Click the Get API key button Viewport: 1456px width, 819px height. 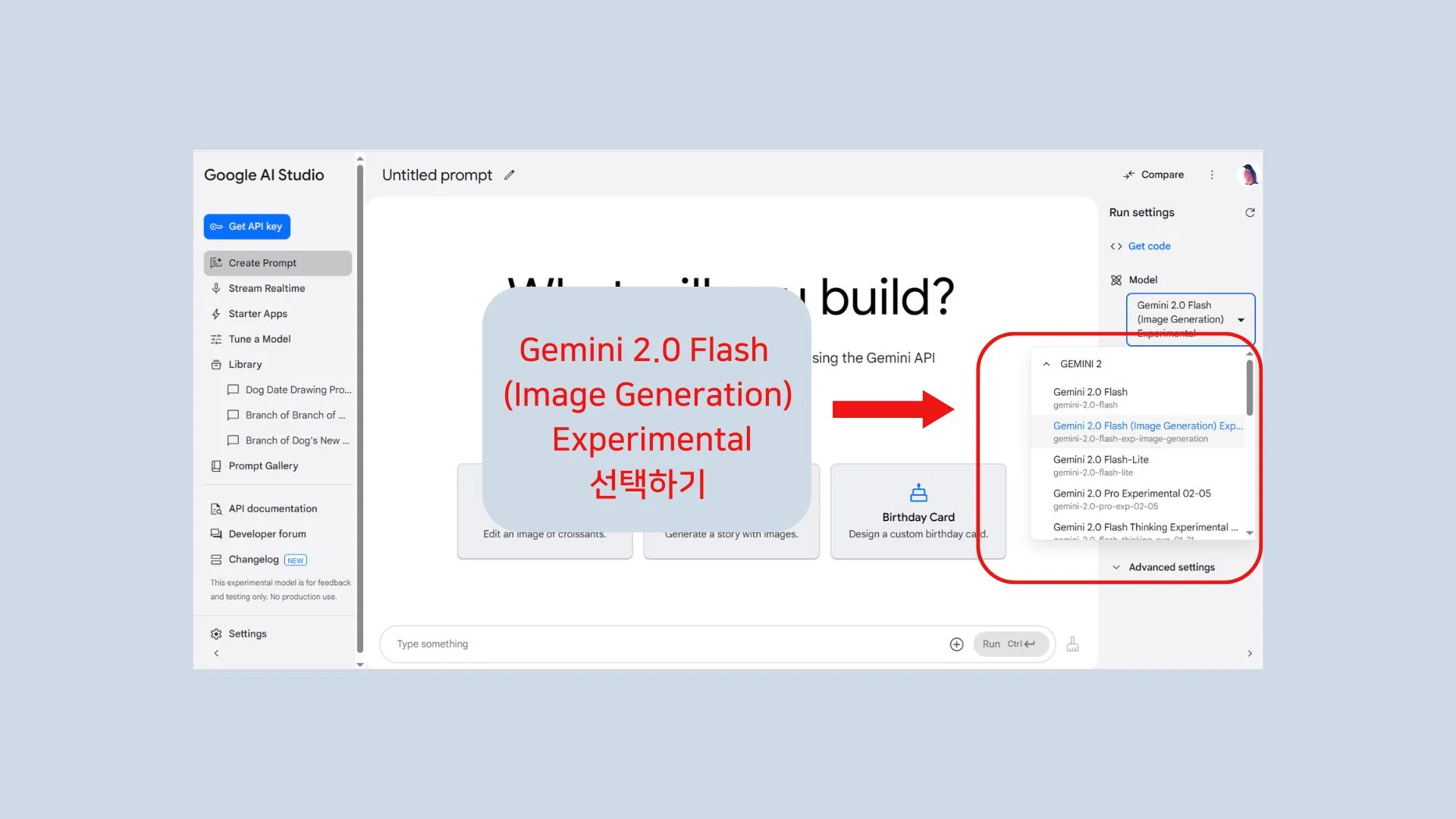click(x=247, y=227)
